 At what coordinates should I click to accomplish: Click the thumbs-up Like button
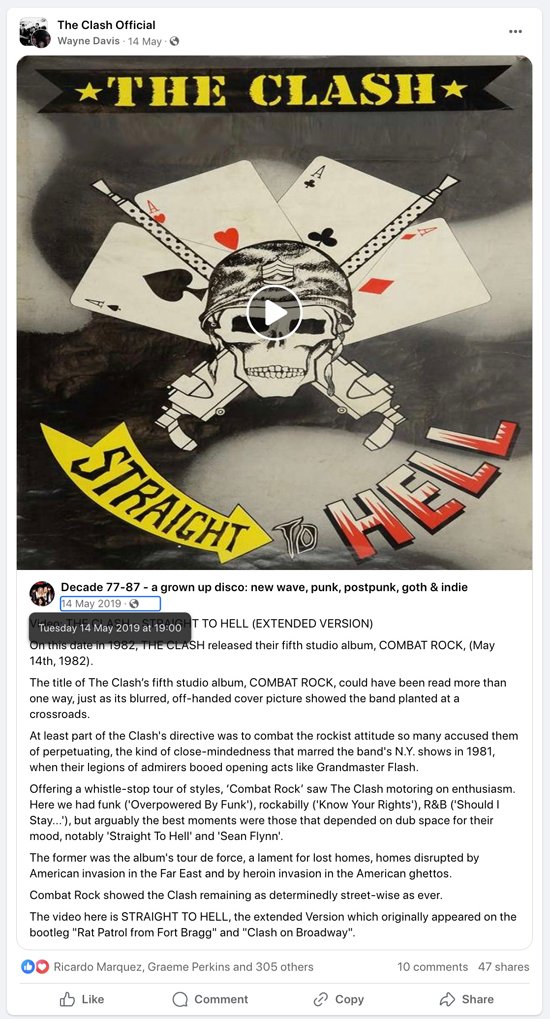[x=81, y=999]
